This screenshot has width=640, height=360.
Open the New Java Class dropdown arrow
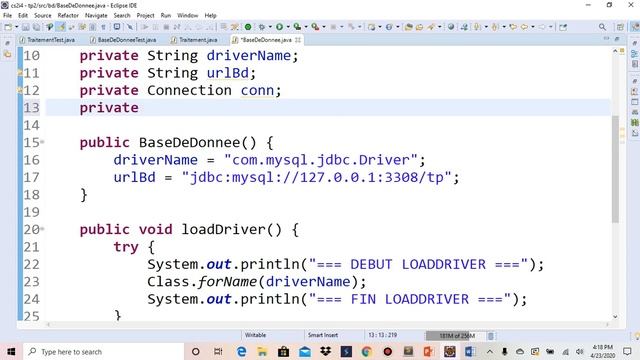[x=398, y=27]
